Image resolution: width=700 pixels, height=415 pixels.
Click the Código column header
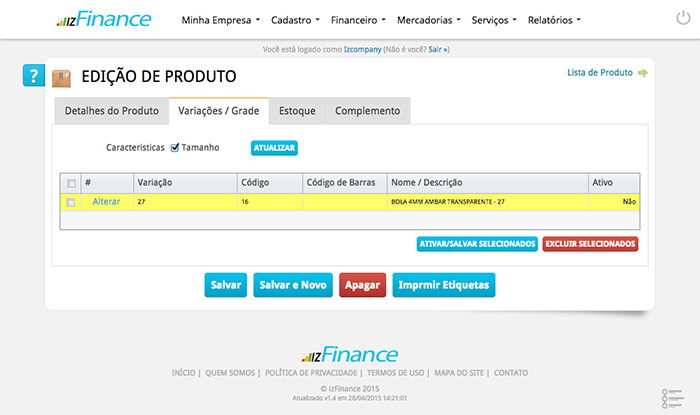(270, 183)
